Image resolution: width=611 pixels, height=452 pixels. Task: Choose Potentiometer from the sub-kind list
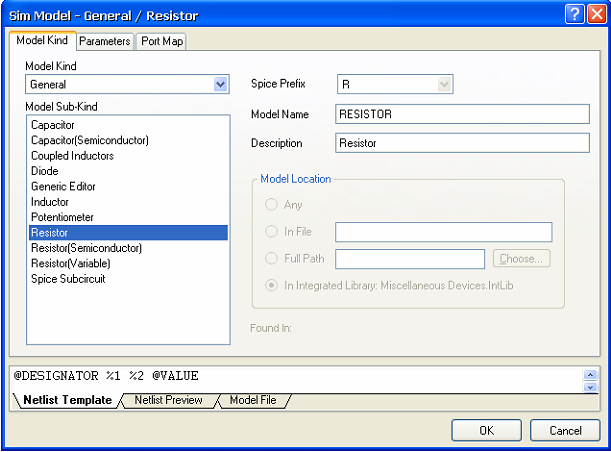62,217
